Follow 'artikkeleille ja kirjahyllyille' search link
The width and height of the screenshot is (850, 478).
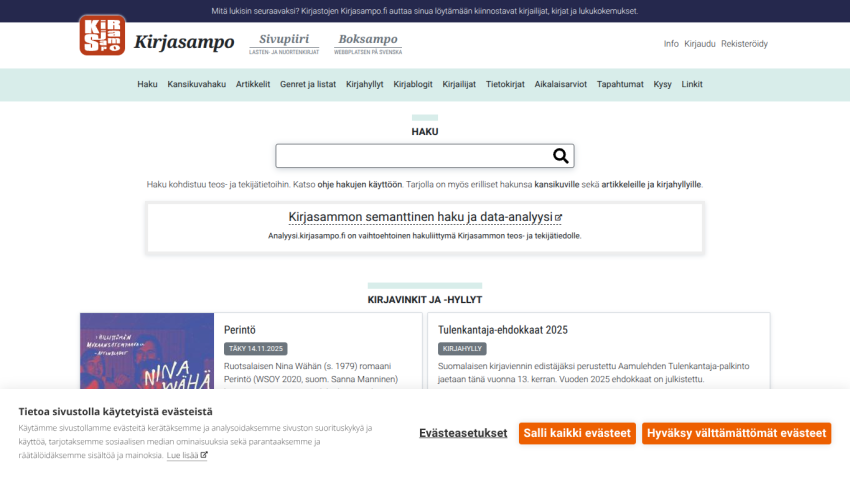(x=651, y=184)
